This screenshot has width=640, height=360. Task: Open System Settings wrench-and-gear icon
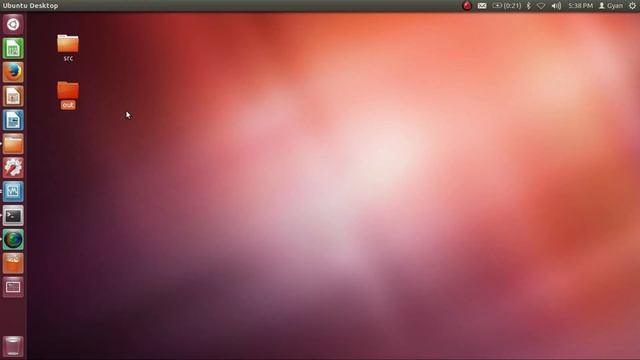pyautogui.click(x=13, y=168)
